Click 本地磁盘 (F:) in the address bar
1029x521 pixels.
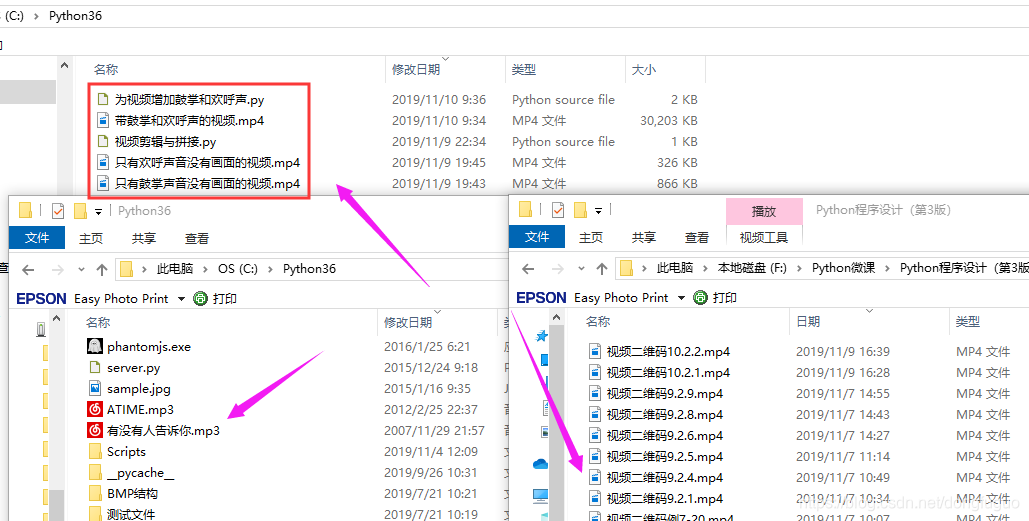(752, 268)
